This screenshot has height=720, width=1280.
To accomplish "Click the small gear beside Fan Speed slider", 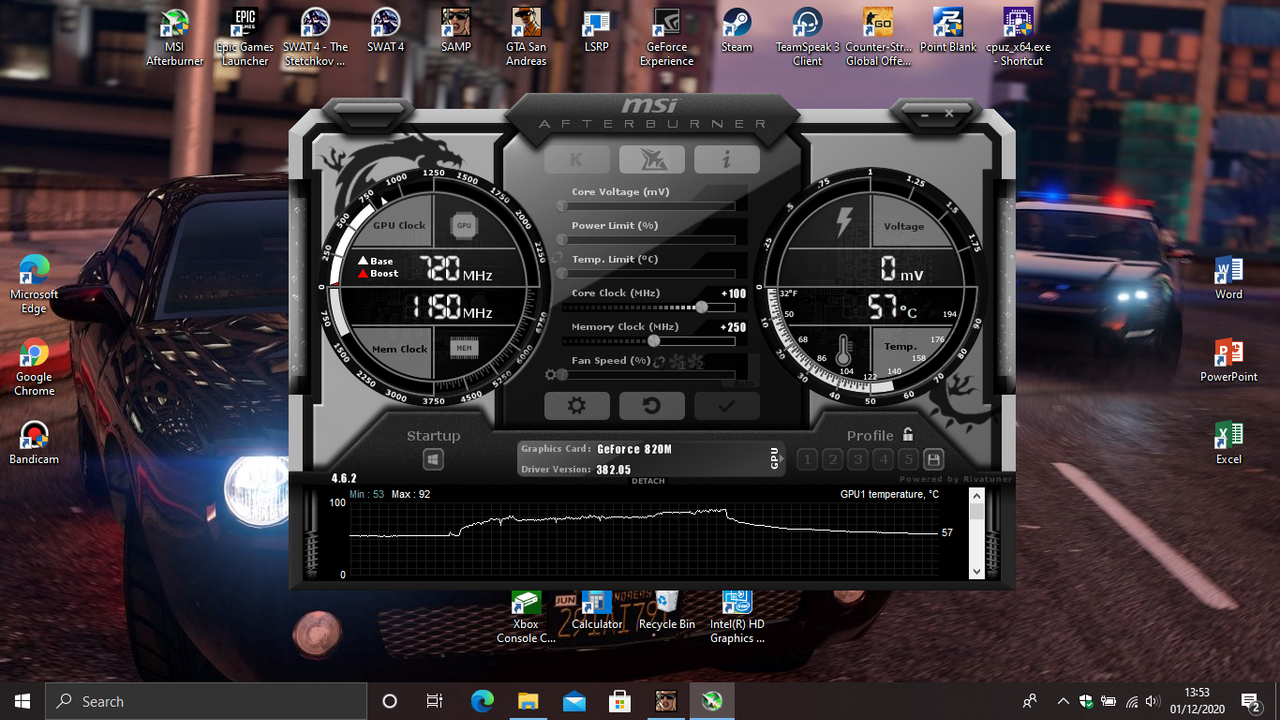I will pyautogui.click(x=550, y=375).
